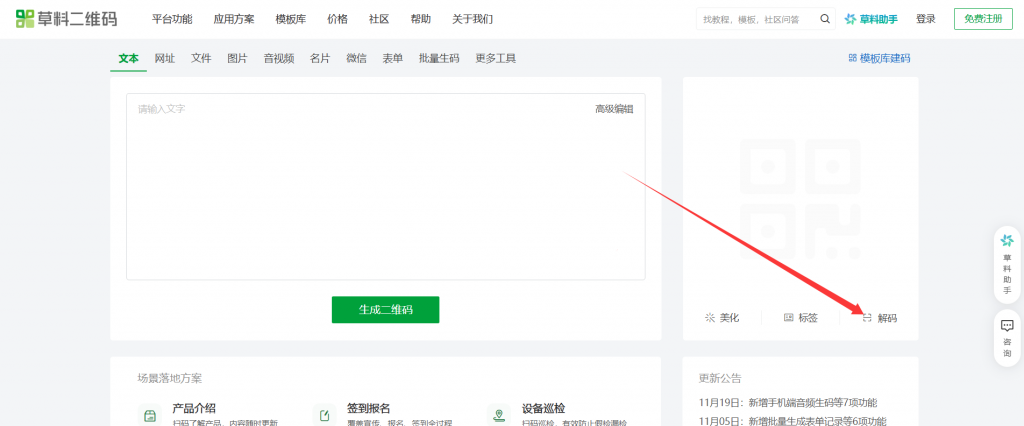The height and width of the screenshot is (426, 1024).
Task: Open 草料助手 in the top bar
Action: (x=871, y=19)
